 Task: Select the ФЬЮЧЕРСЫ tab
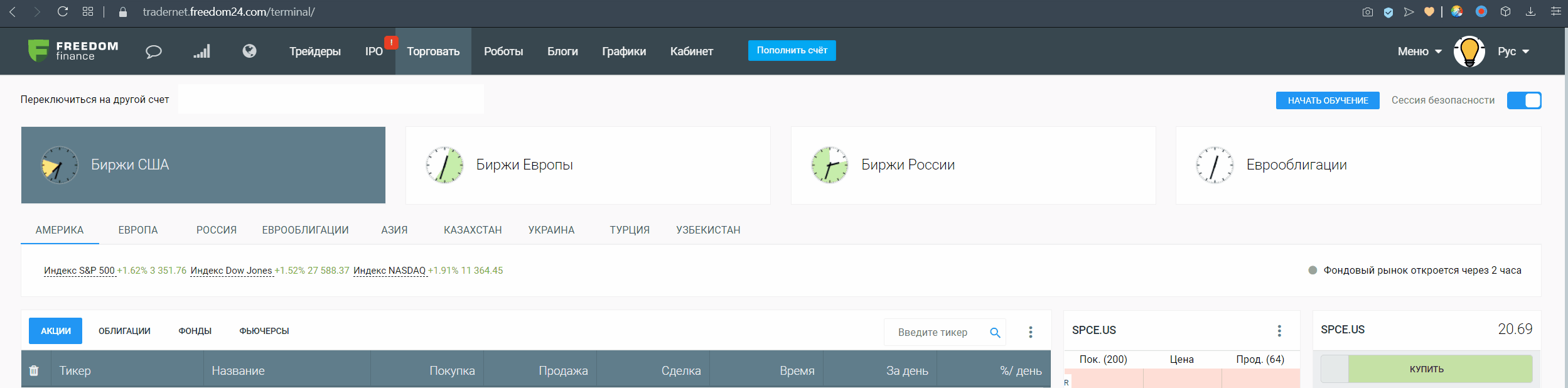pyautogui.click(x=264, y=331)
